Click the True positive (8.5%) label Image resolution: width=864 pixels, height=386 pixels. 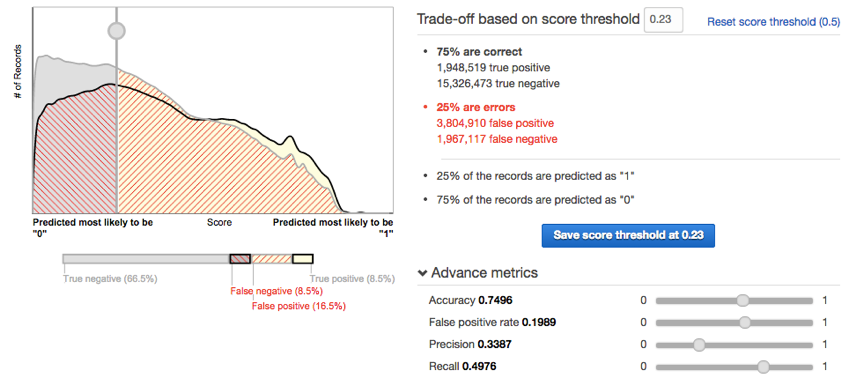352,279
